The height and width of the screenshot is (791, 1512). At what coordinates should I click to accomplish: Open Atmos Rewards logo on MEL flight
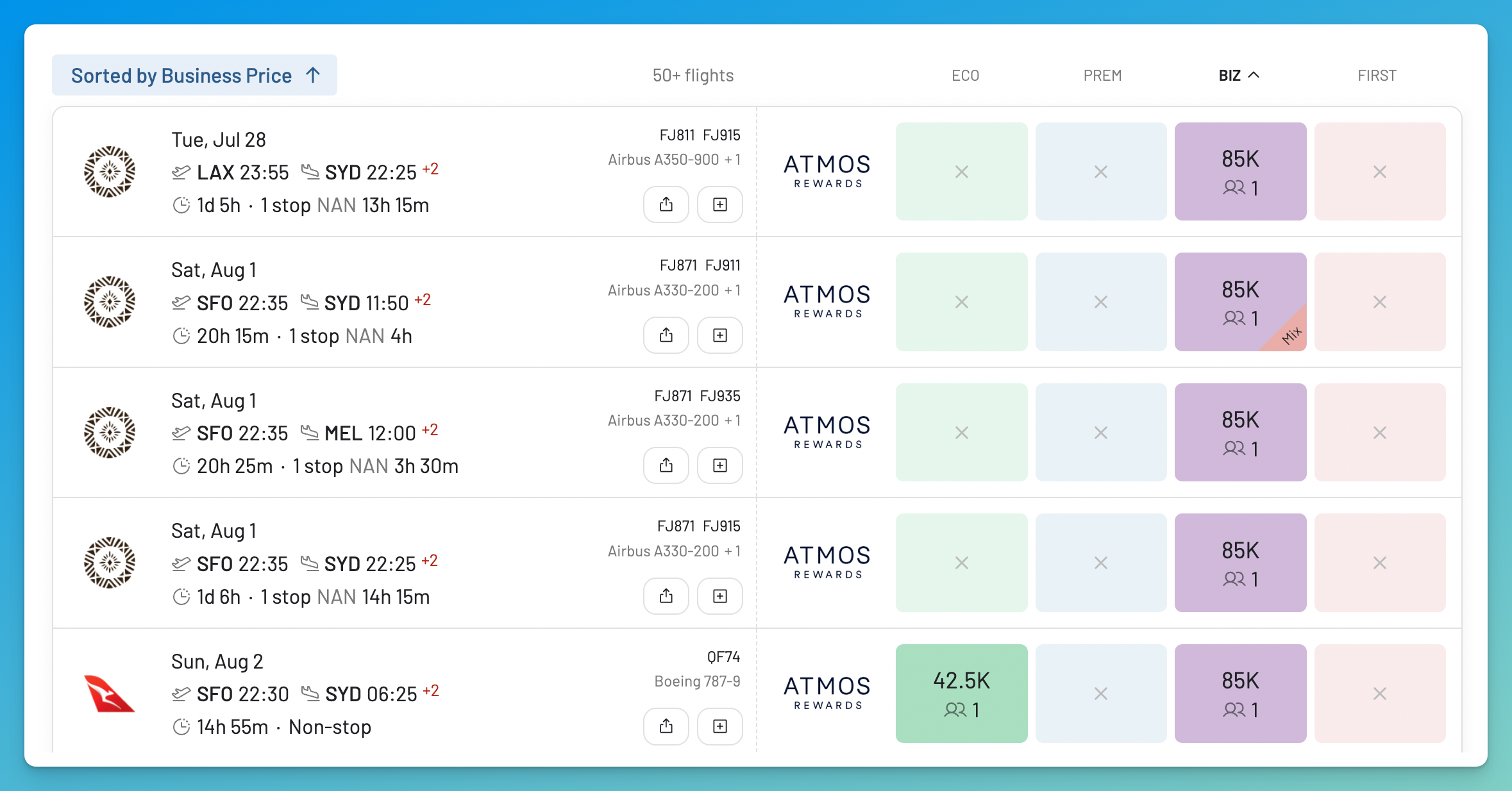point(827,432)
